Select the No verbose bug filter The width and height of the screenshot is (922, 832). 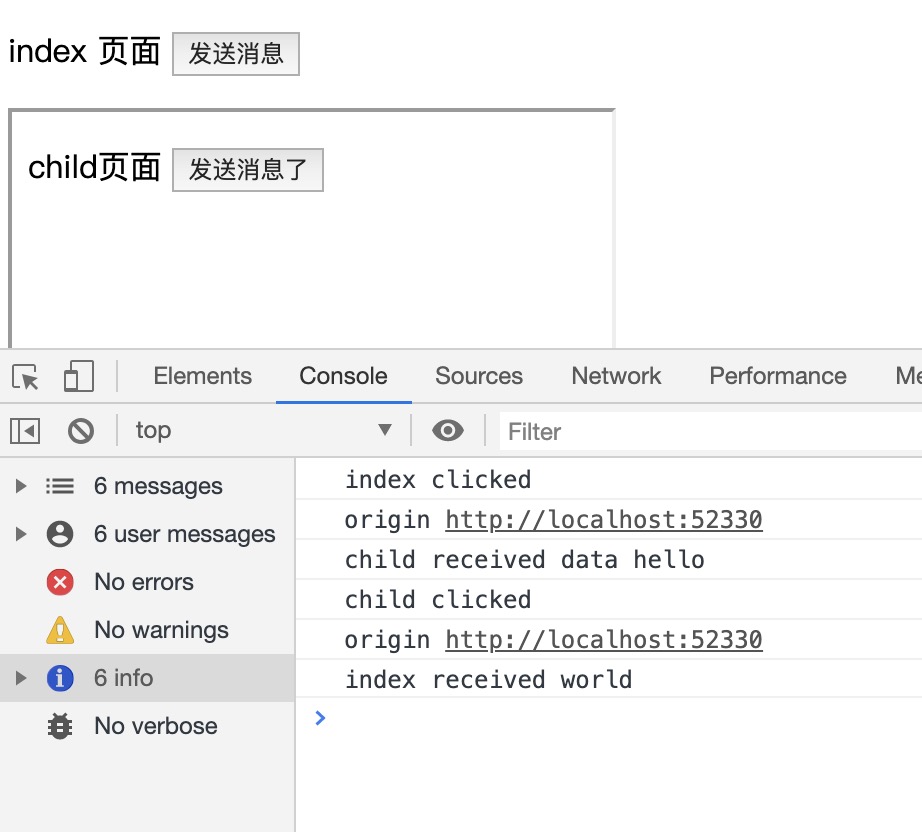155,726
